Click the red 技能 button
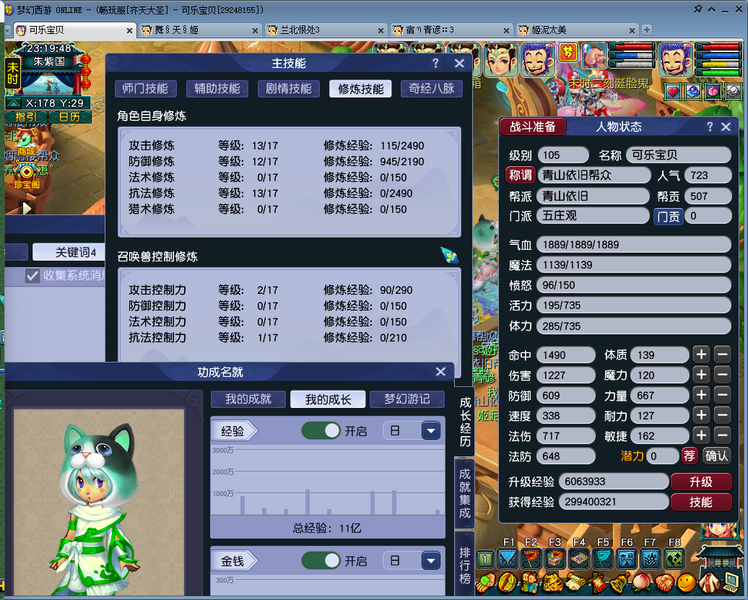Image resolution: width=748 pixels, height=600 pixels. 701,502
